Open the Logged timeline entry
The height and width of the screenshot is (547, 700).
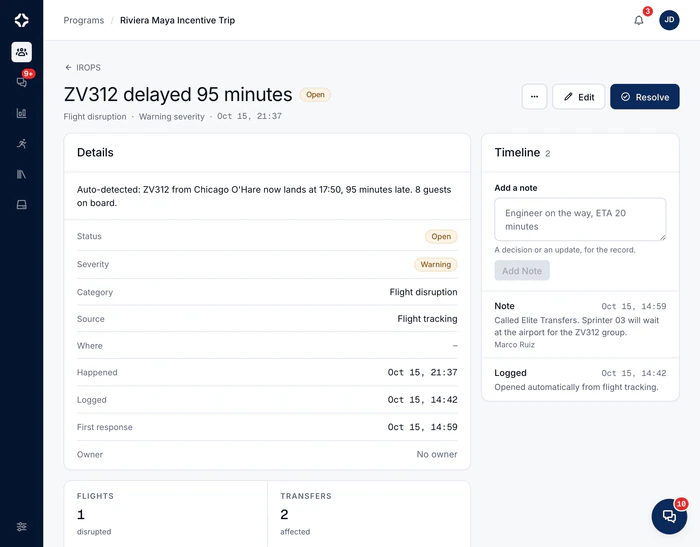pyautogui.click(x=580, y=380)
